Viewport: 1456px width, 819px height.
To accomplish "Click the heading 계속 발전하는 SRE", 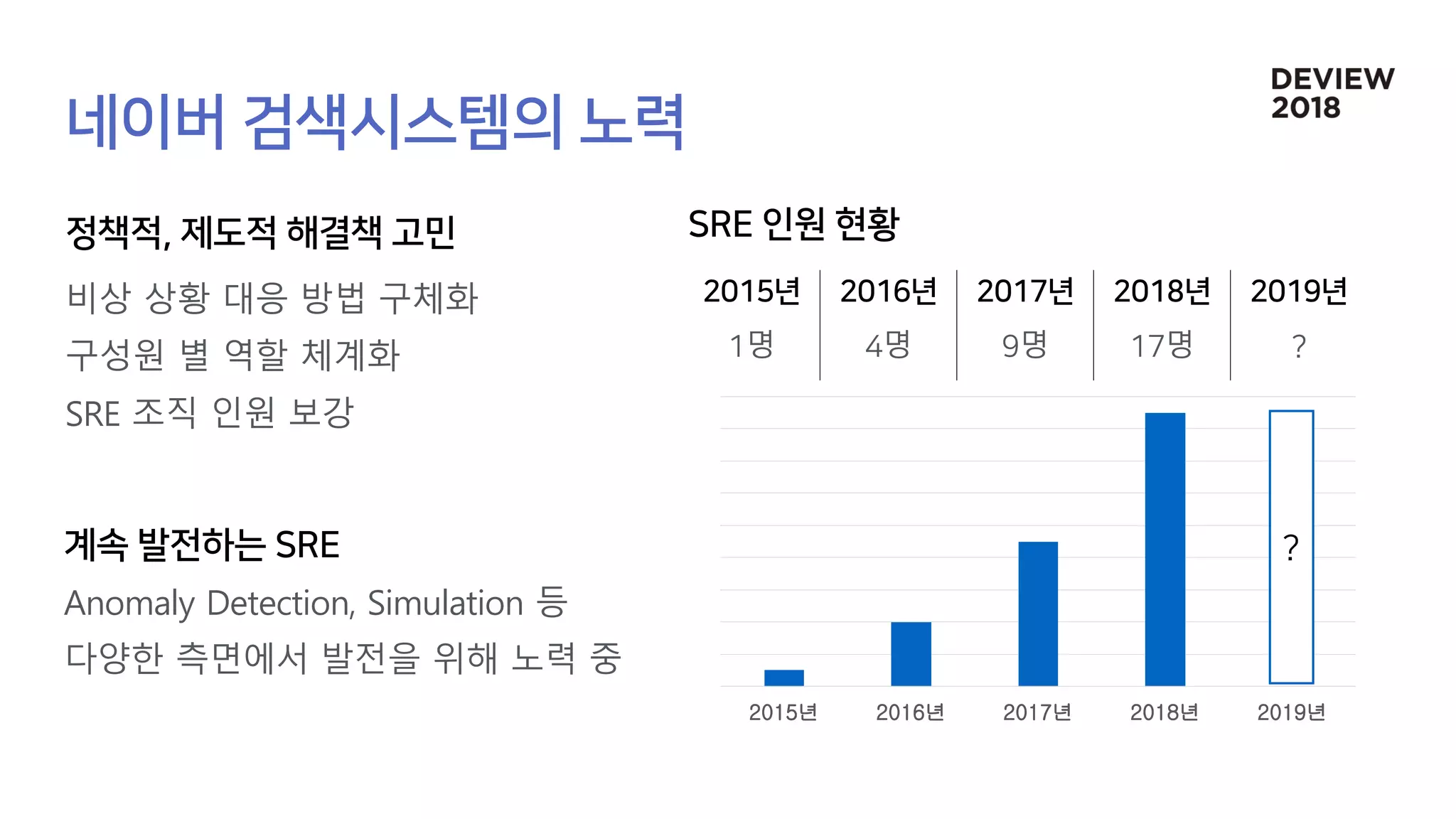I will point(202,545).
